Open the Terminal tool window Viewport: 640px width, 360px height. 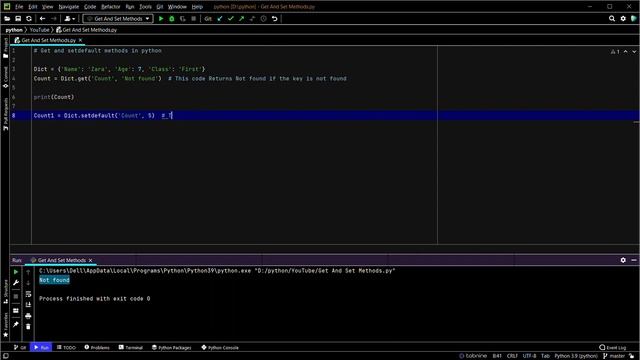(131, 348)
